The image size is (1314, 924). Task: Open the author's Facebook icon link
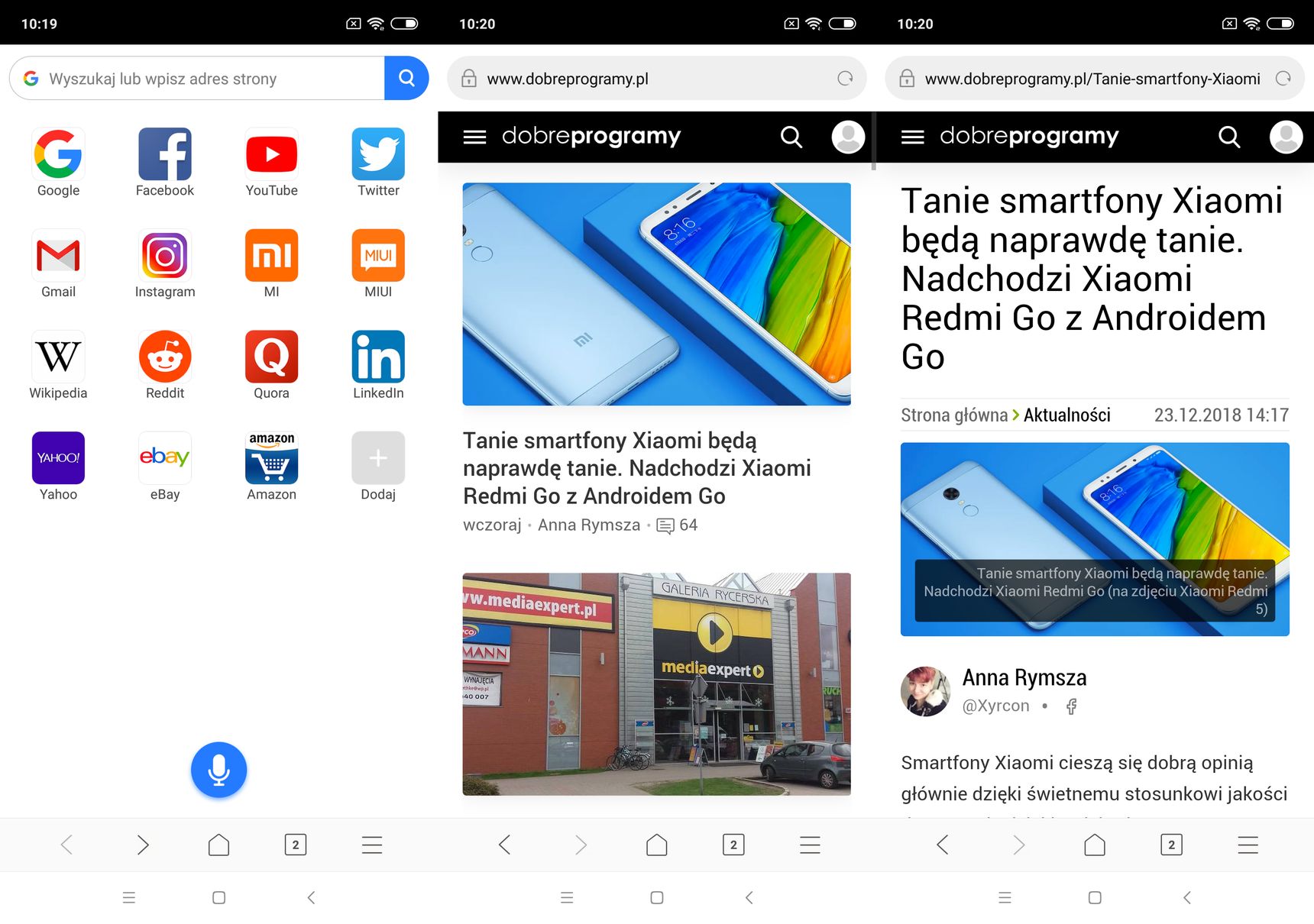pyautogui.click(x=1071, y=706)
